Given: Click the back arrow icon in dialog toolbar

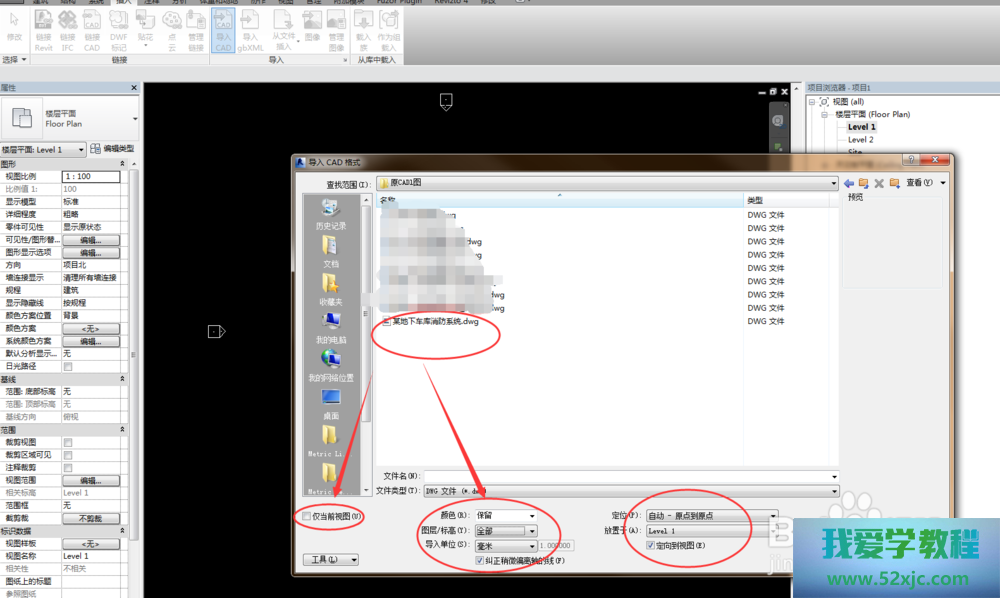Looking at the screenshot, I should pyautogui.click(x=849, y=183).
